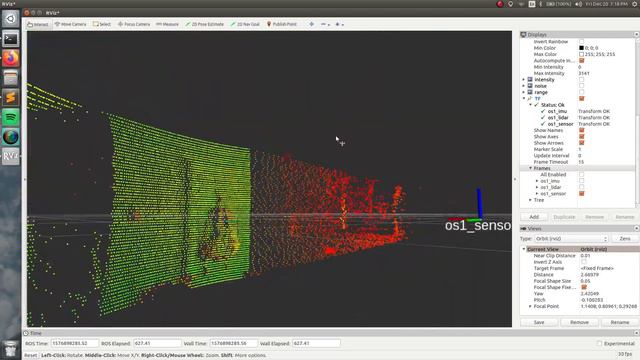Open Sublime Text from the dock
The image size is (640, 360).
(11, 97)
